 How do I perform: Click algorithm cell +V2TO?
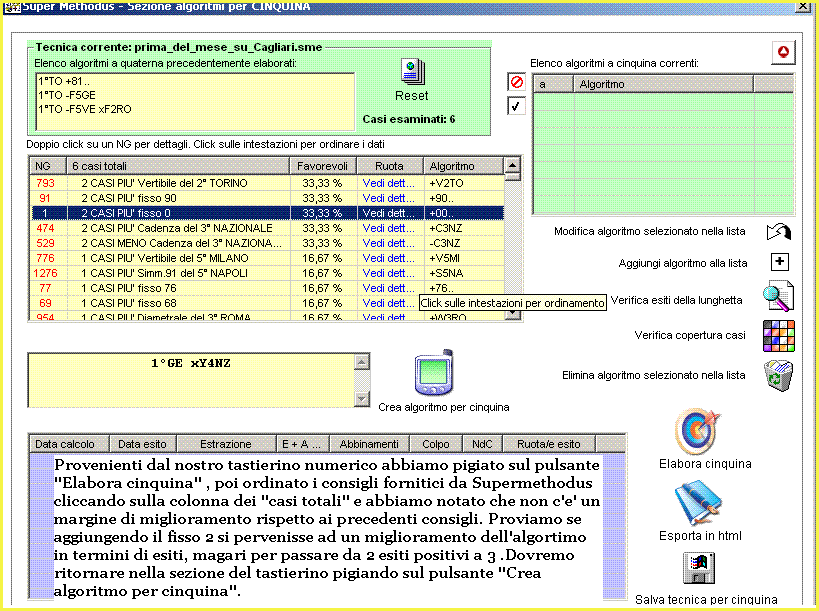pos(446,183)
